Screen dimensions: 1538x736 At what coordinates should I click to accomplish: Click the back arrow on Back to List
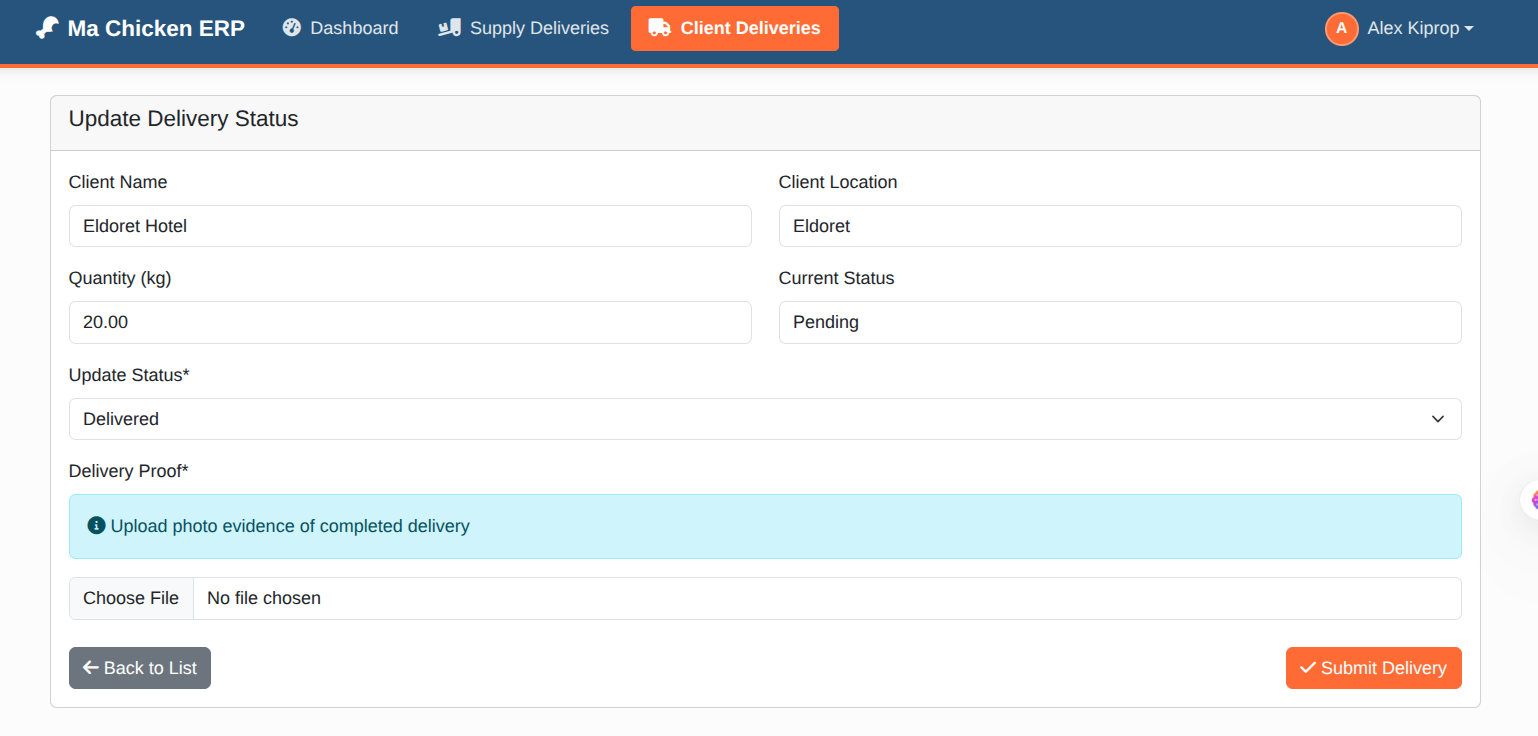[90, 667]
